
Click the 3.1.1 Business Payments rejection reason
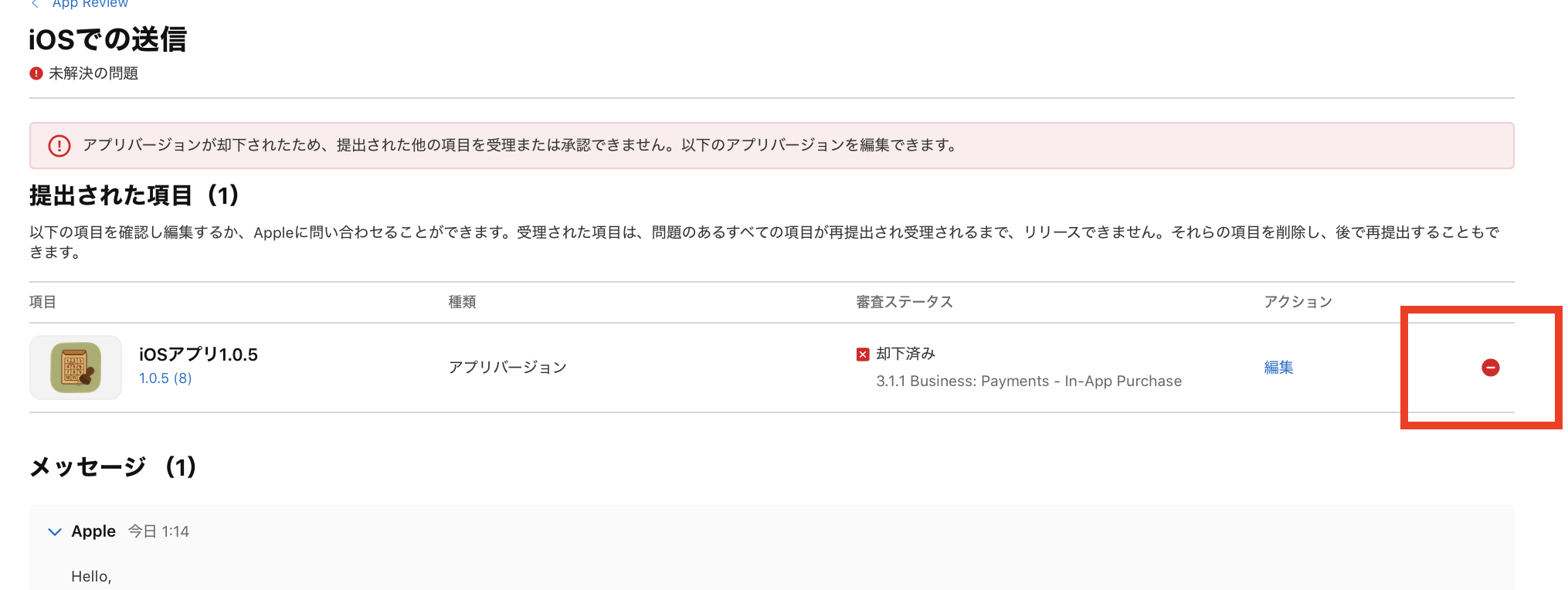[1029, 381]
